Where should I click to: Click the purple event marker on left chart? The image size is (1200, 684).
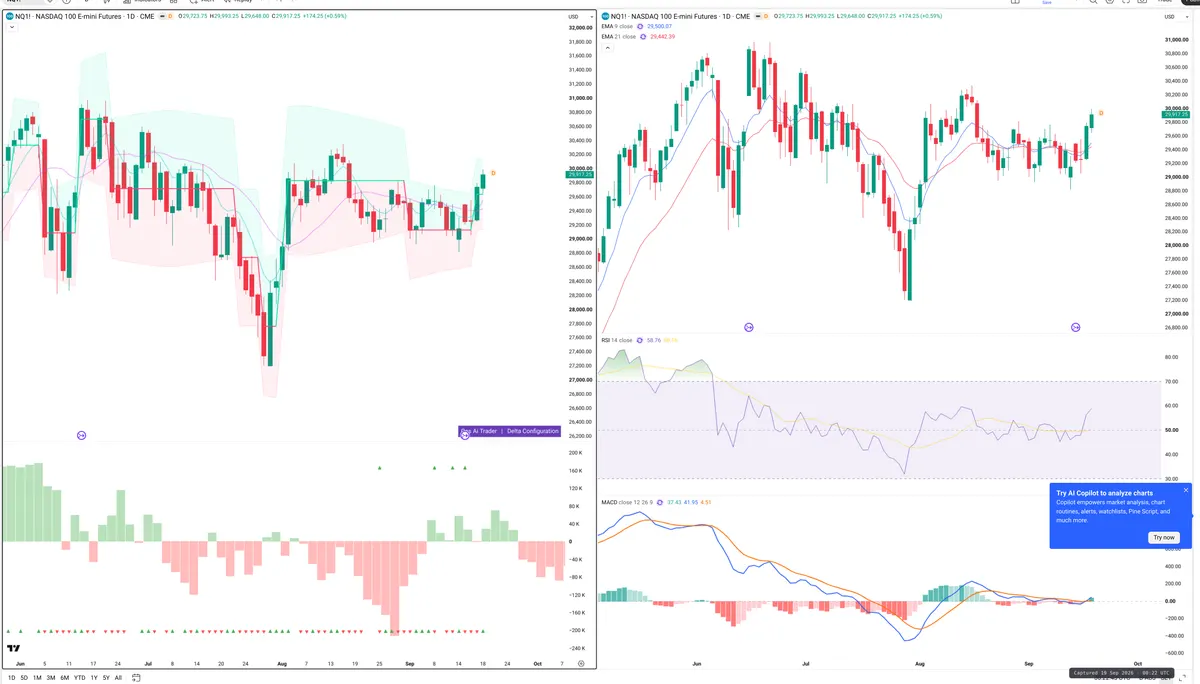point(82,435)
